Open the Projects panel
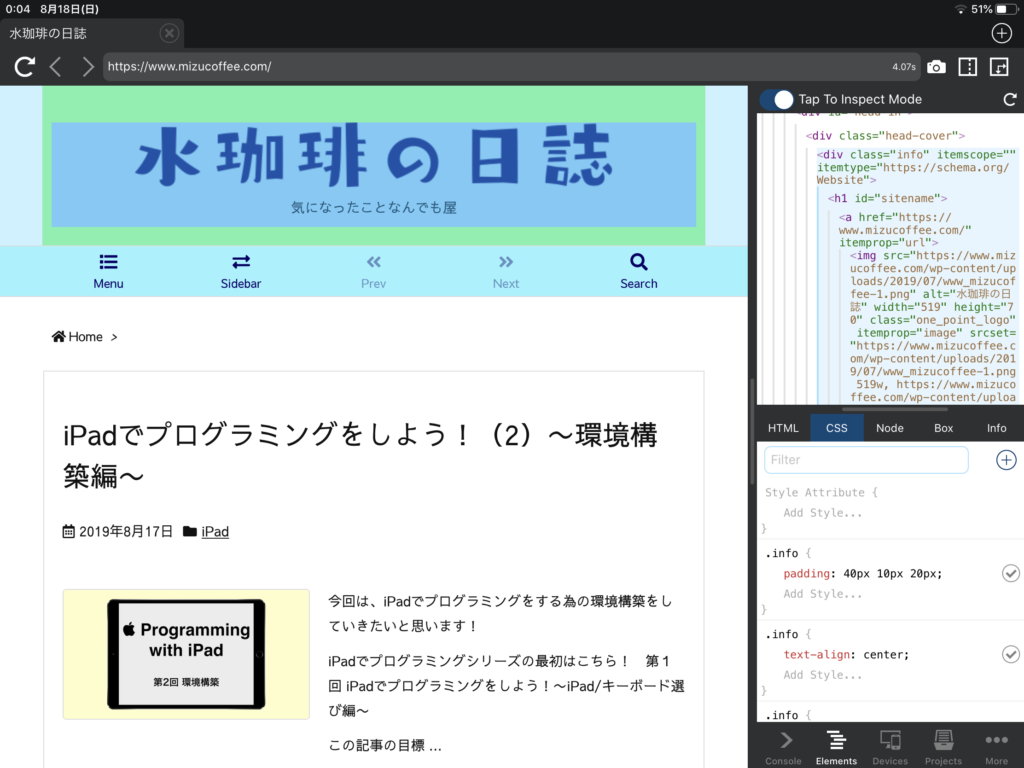 [x=943, y=747]
